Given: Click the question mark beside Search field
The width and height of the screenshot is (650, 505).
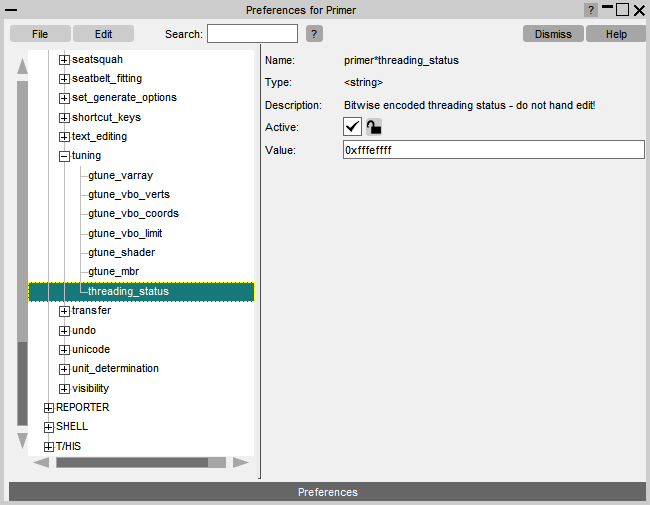Looking at the screenshot, I should 314,34.
